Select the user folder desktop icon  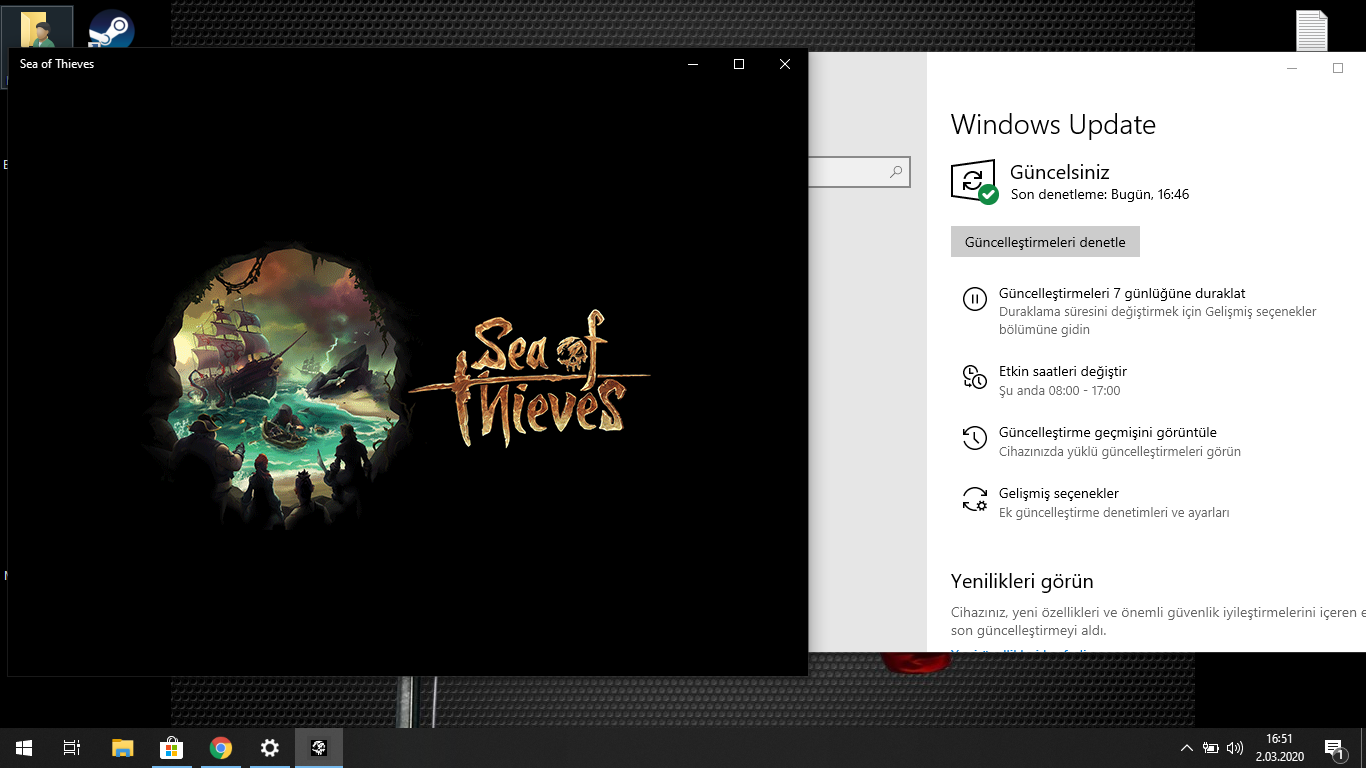pos(37,29)
